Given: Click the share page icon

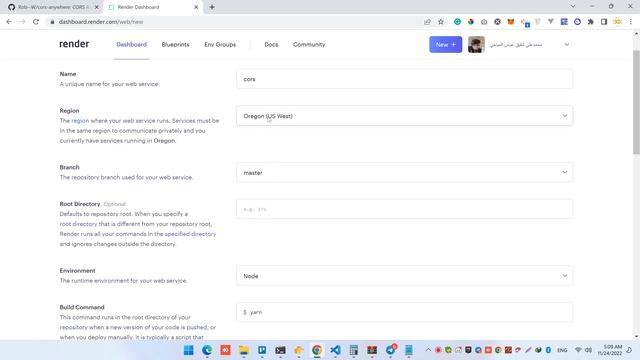Looking at the screenshot, I should point(427,22).
